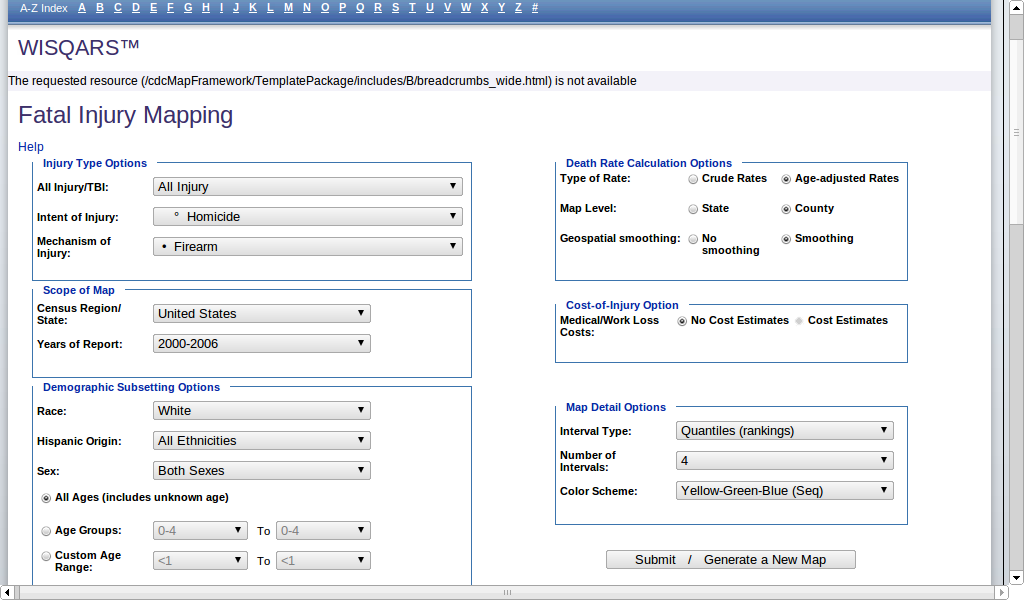Click Submit Generate a New Map button
Image resolution: width=1024 pixels, height=600 pixels.
(730, 559)
